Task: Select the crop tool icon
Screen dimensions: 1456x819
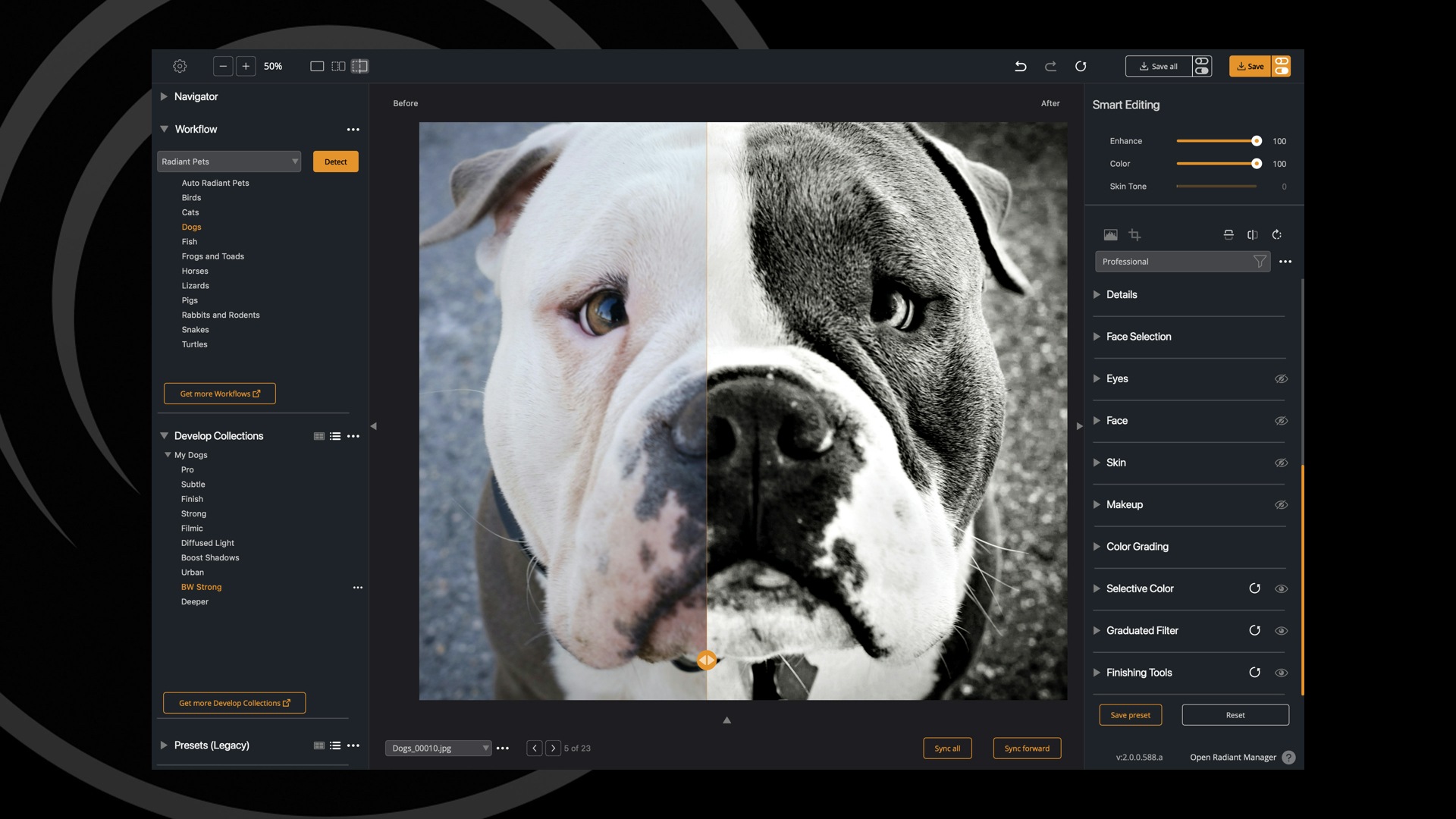Action: tap(1134, 235)
